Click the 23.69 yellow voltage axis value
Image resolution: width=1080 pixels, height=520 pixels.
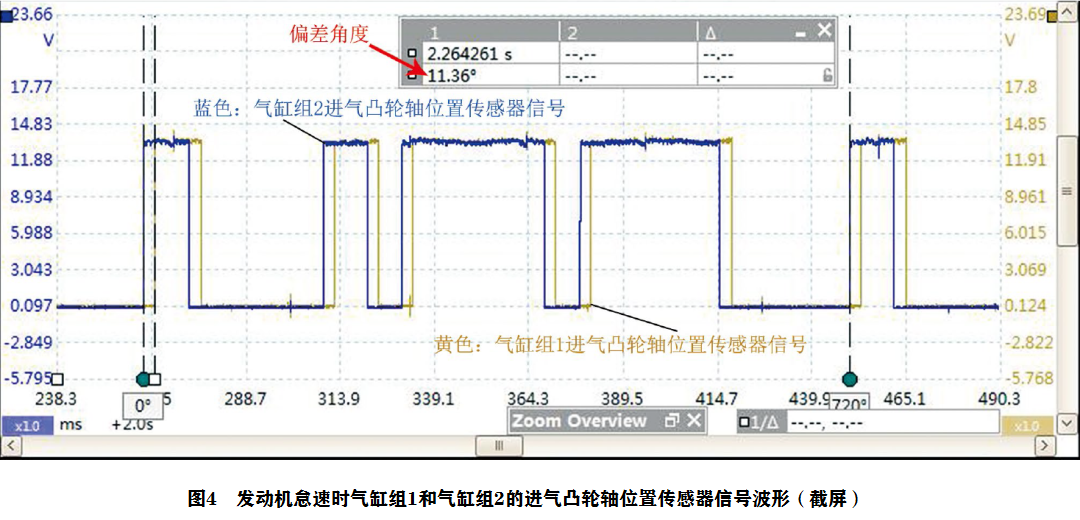click(1026, 15)
